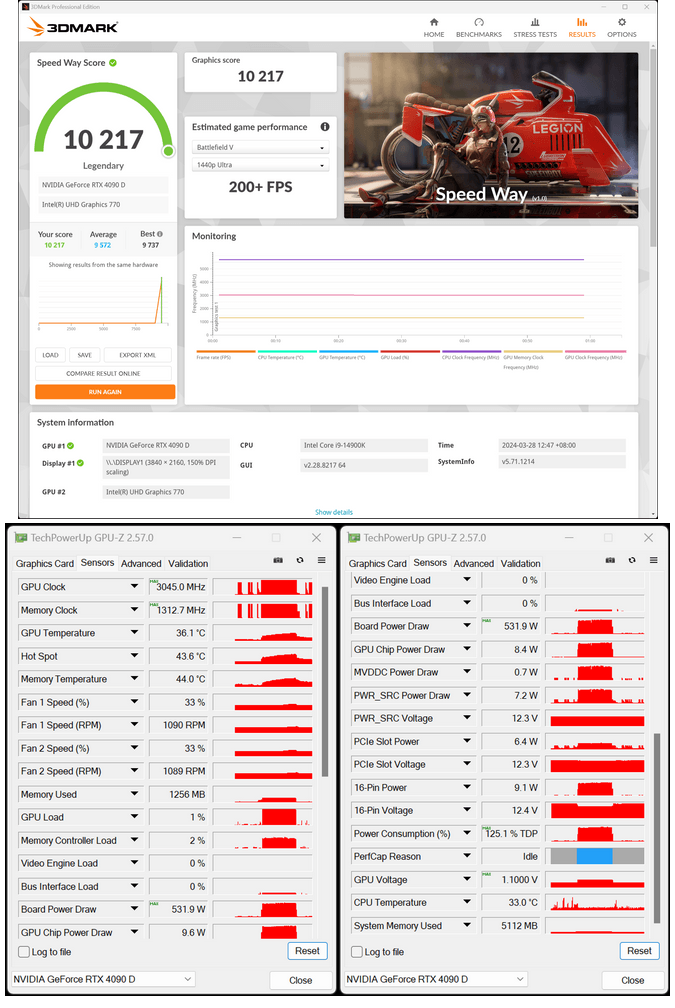Click Close button in left GPU-Z window
The height and width of the screenshot is (1008, 675).
(300, 980)
